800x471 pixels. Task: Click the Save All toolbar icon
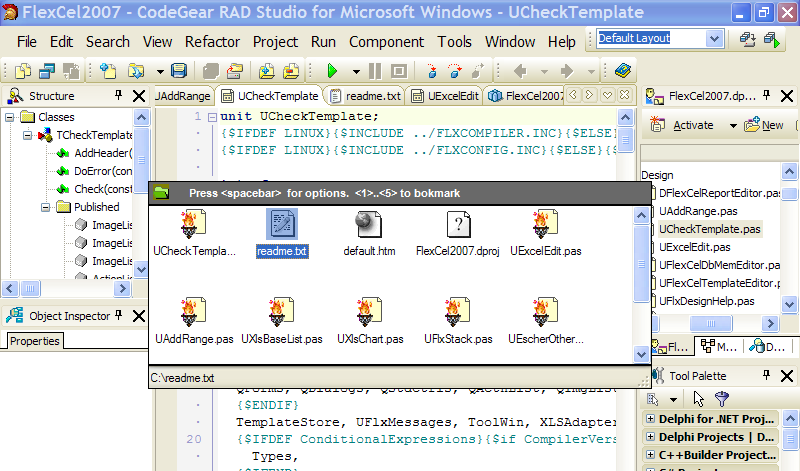point(210,71)
